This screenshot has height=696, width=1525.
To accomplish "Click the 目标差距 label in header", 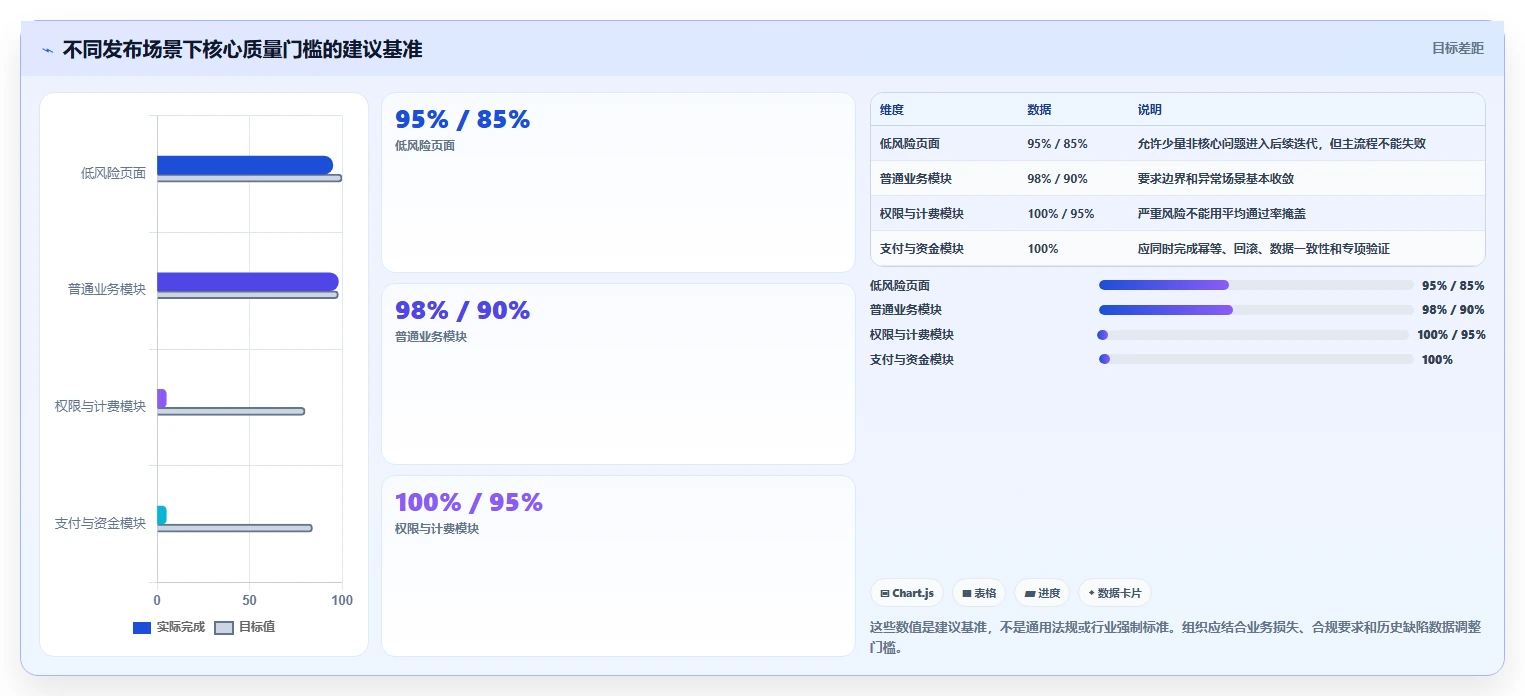I will tap(1458, 48).
